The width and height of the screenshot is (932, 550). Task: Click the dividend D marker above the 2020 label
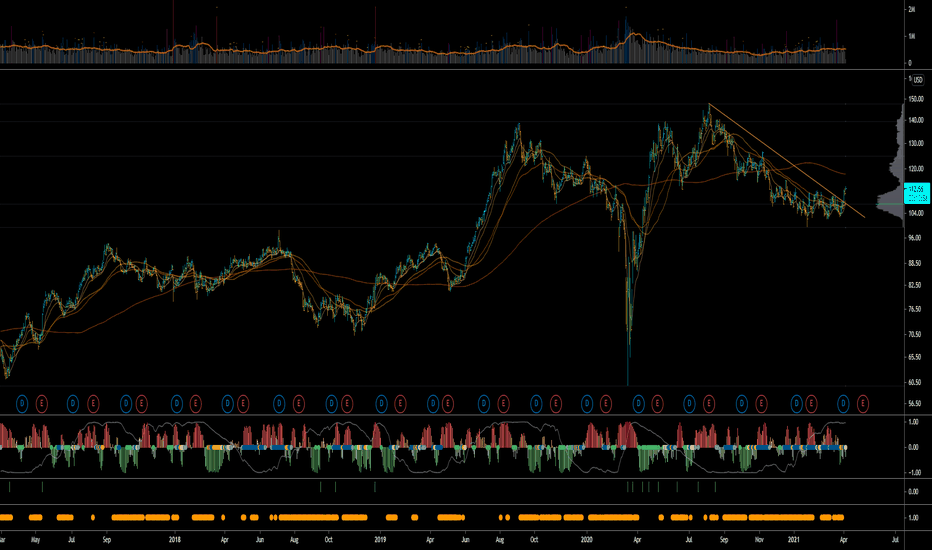(x=587, y=404)
